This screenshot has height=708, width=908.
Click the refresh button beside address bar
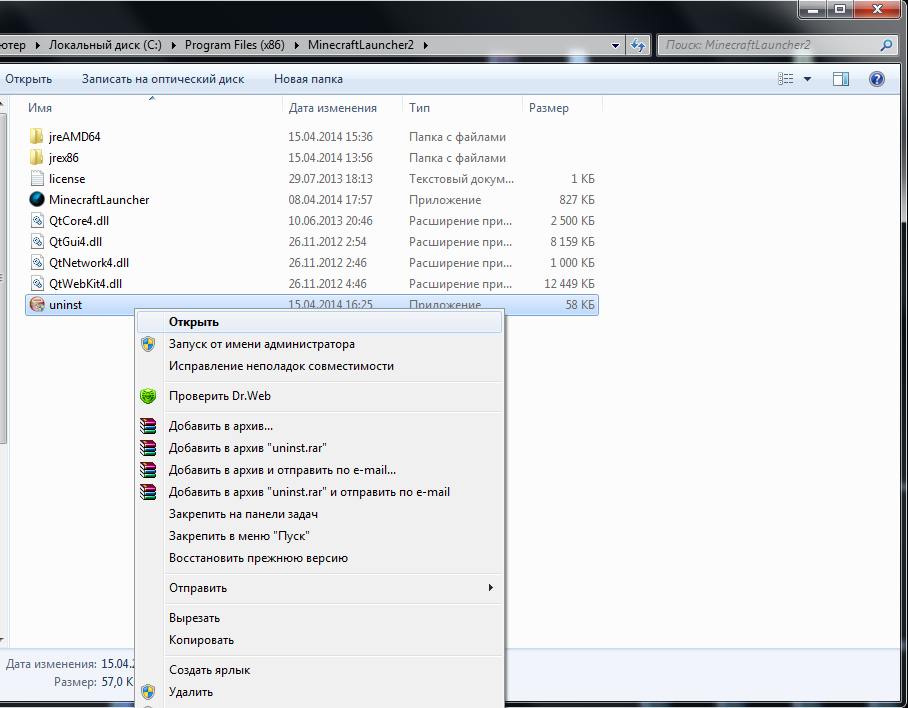pyautogui.click(x=637, y=45)
